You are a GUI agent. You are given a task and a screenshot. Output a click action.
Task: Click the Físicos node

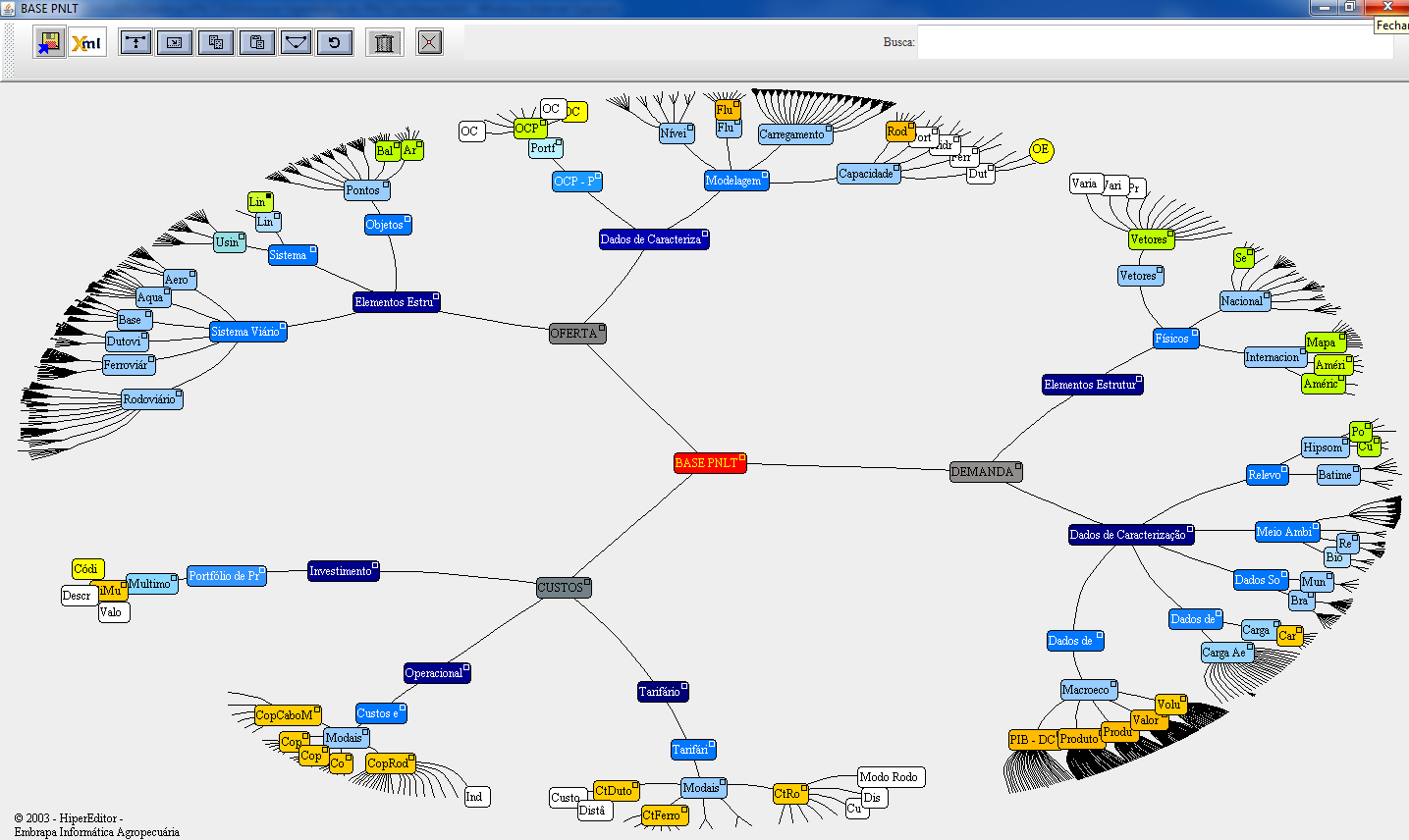pyautogui.click(x=1175, y=339)
